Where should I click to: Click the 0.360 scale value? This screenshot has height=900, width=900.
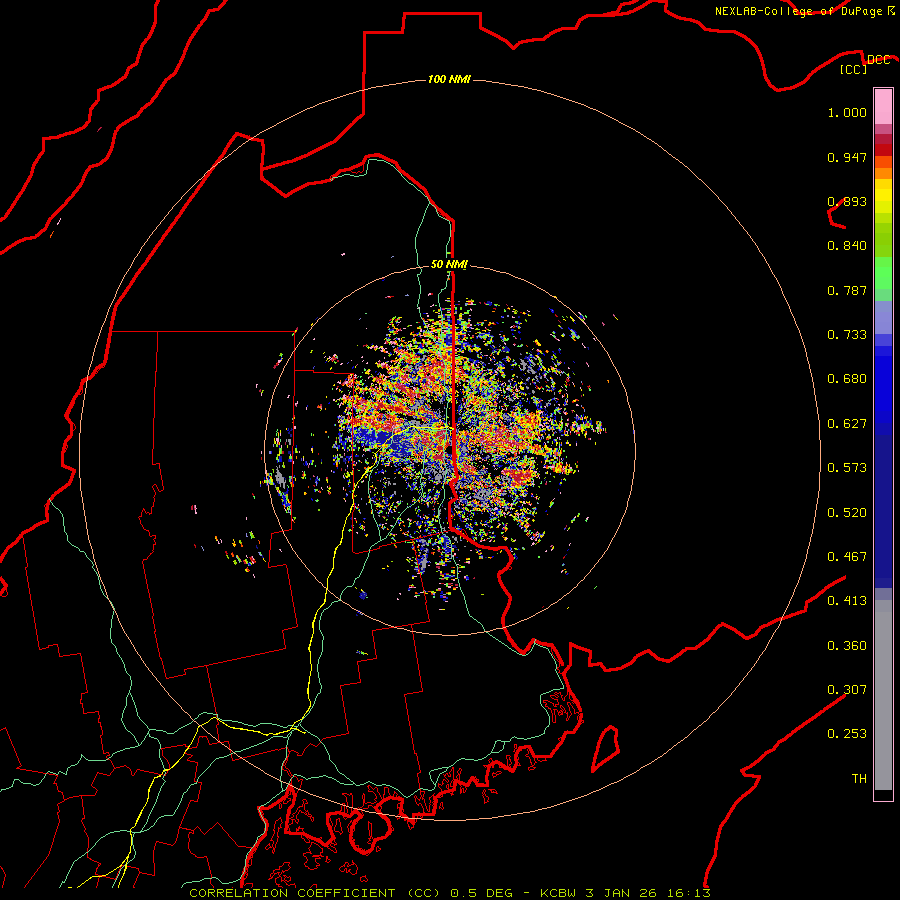[847, 646]
